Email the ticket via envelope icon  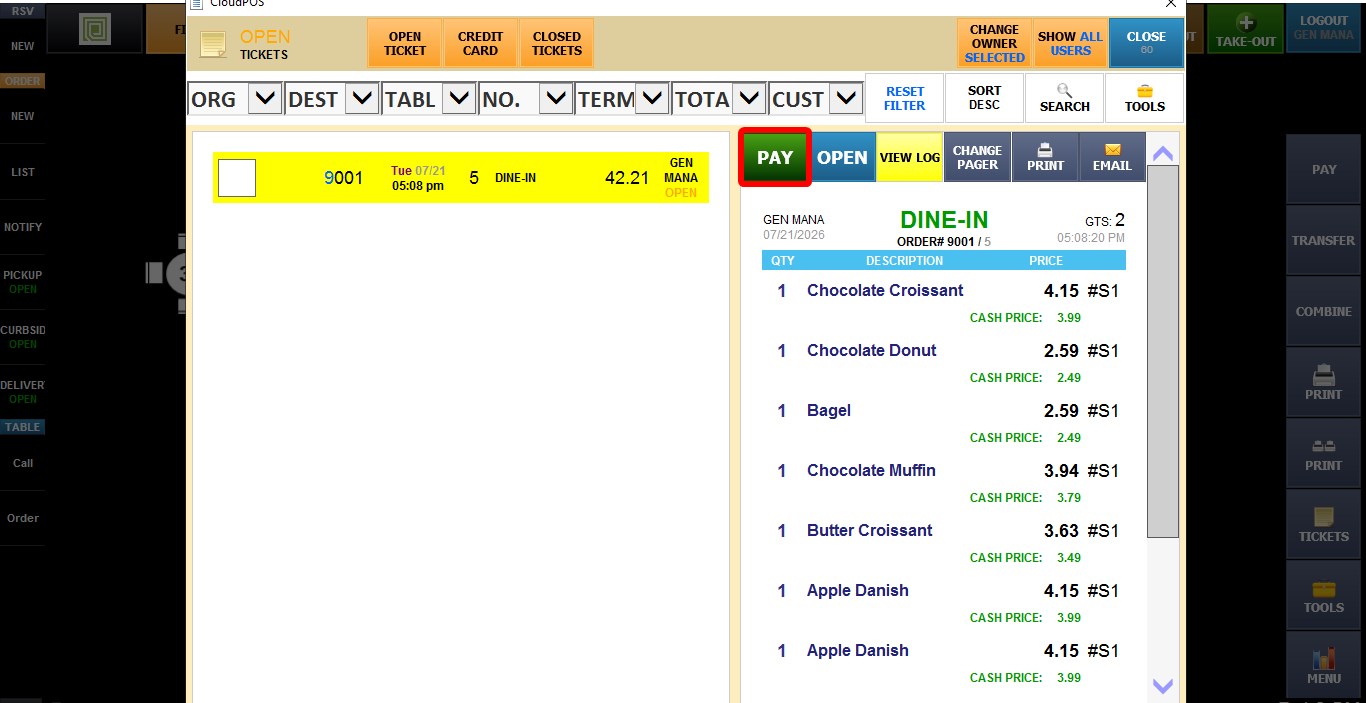click(x=1112, y=157)
